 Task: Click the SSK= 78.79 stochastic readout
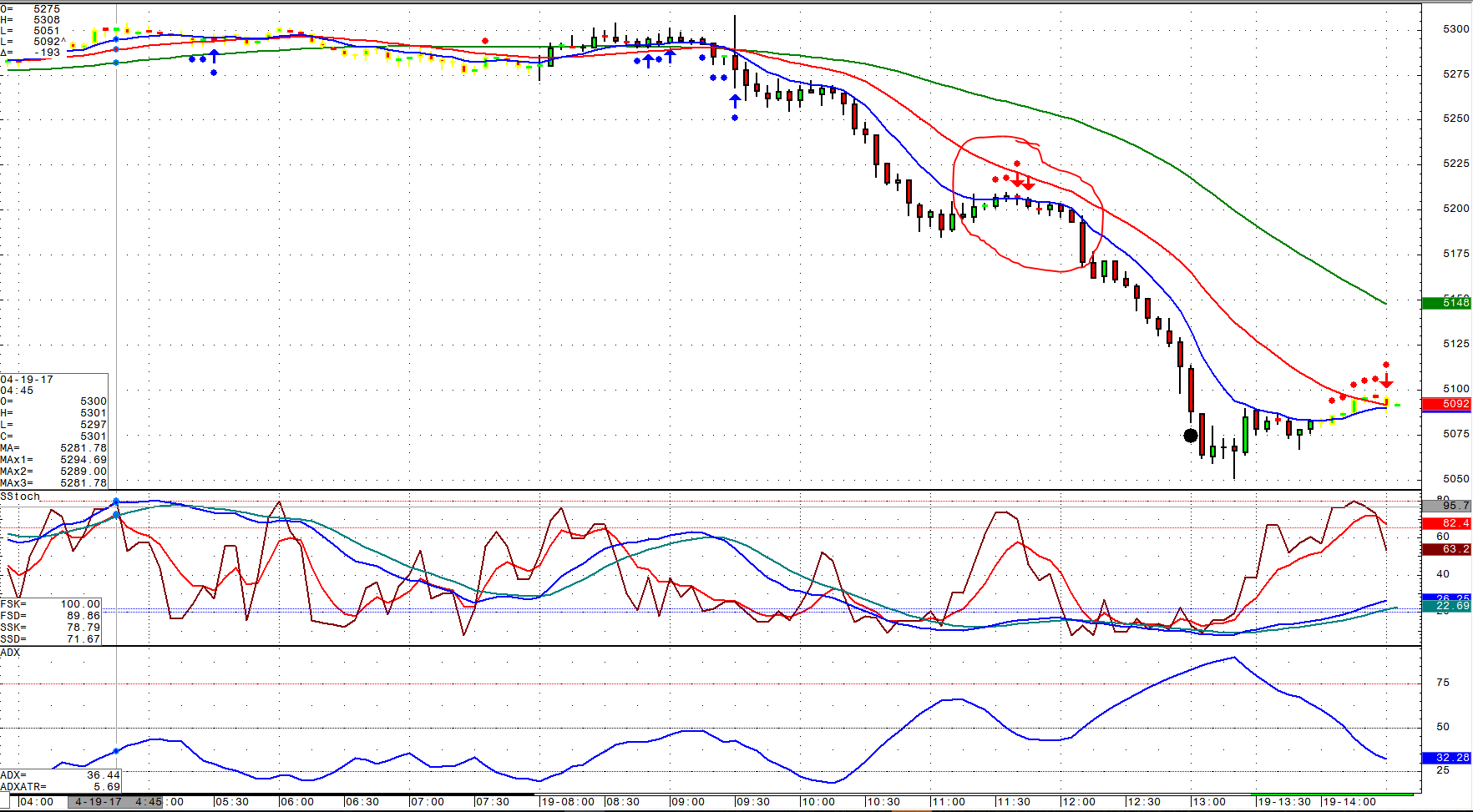click(x=50, y=628)
